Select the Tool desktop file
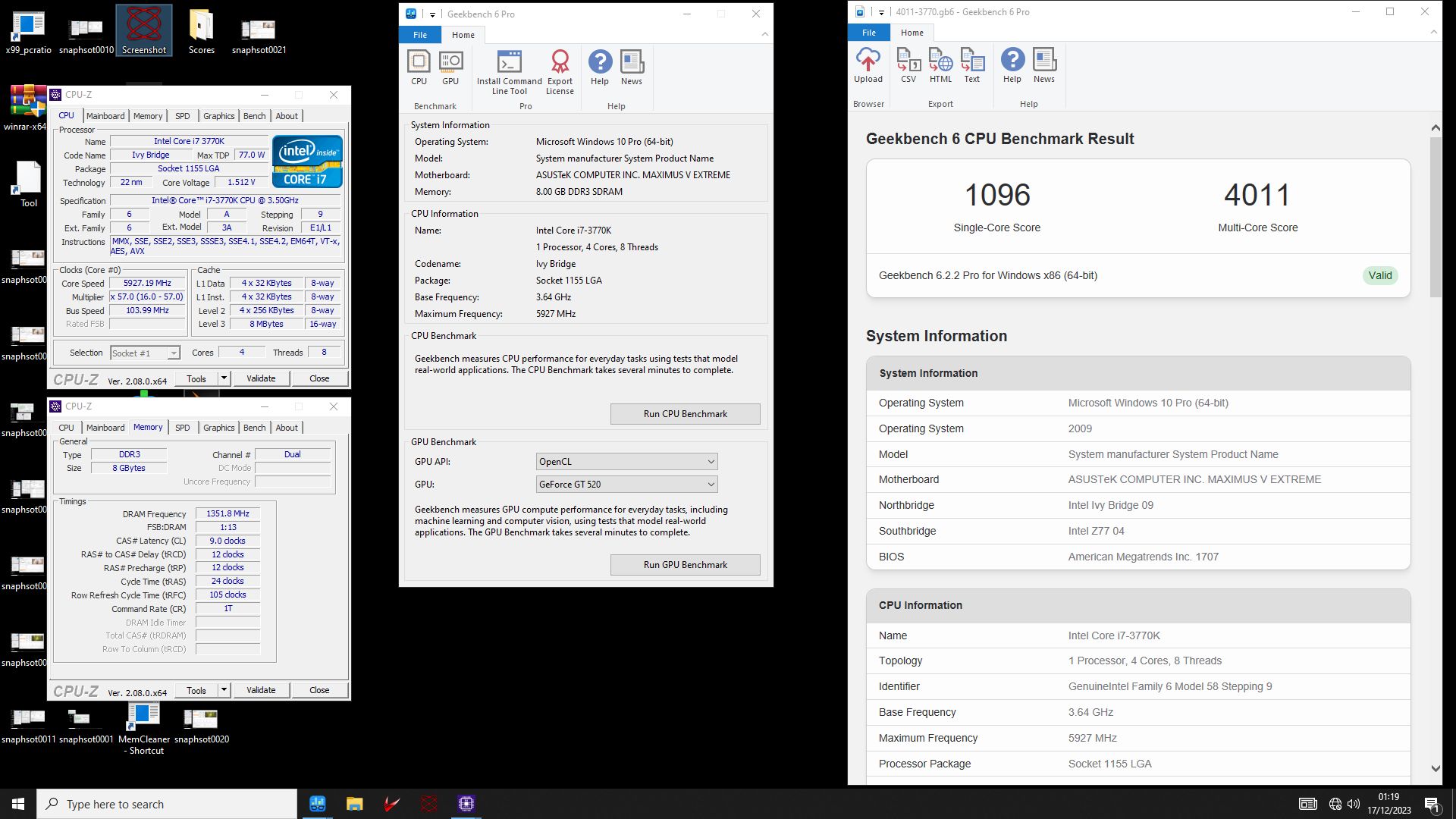 [x=28, y=184]
